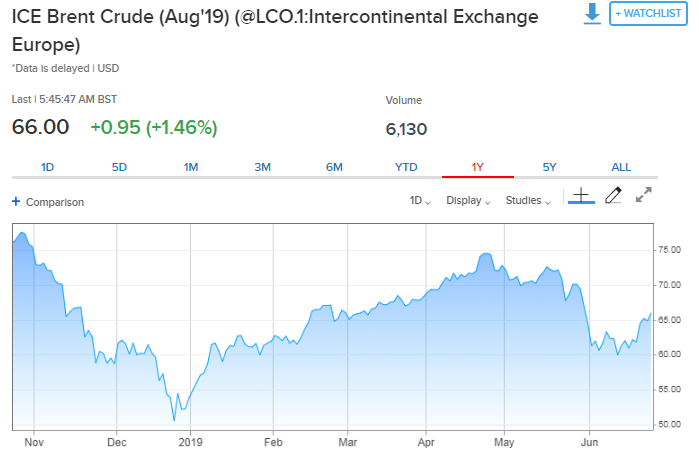
Task: Switch to the 1D range tab
Action: click(x=47, y=167)
